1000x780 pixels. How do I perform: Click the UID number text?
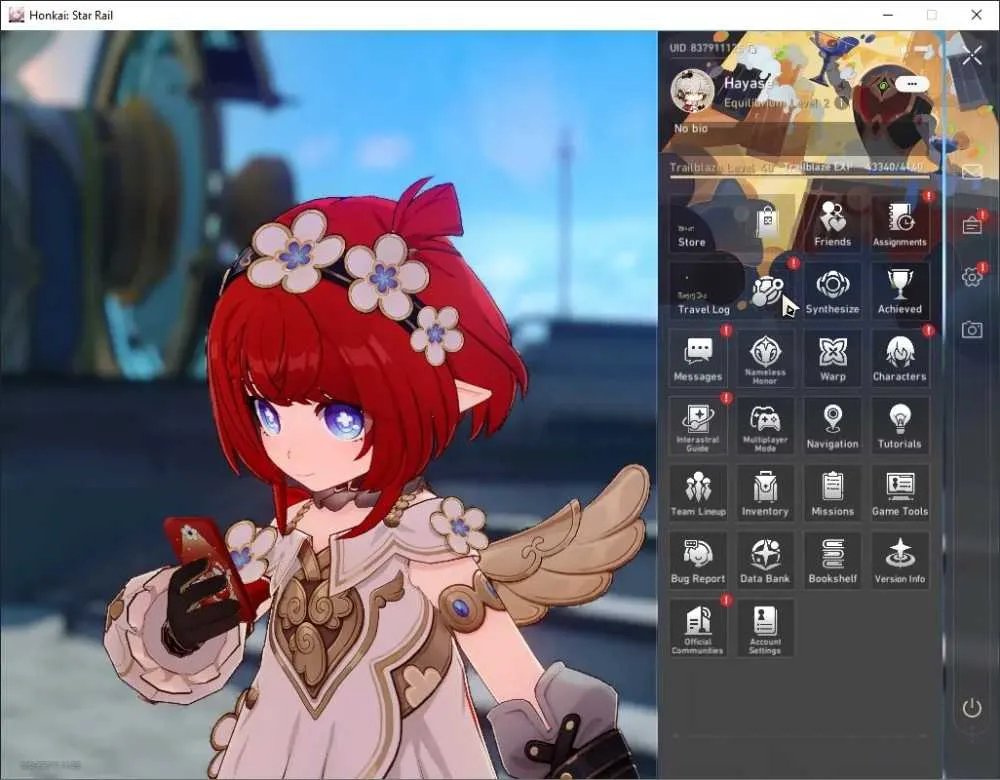[707, 48]
